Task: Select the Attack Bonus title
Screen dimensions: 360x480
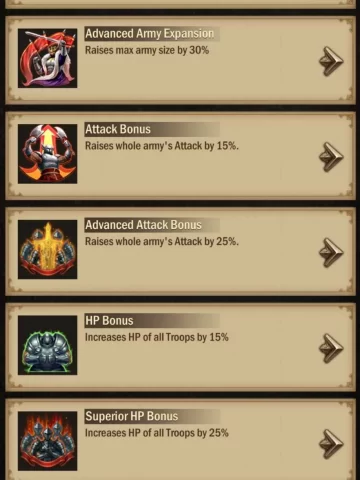Action: (x=118, y=129)
